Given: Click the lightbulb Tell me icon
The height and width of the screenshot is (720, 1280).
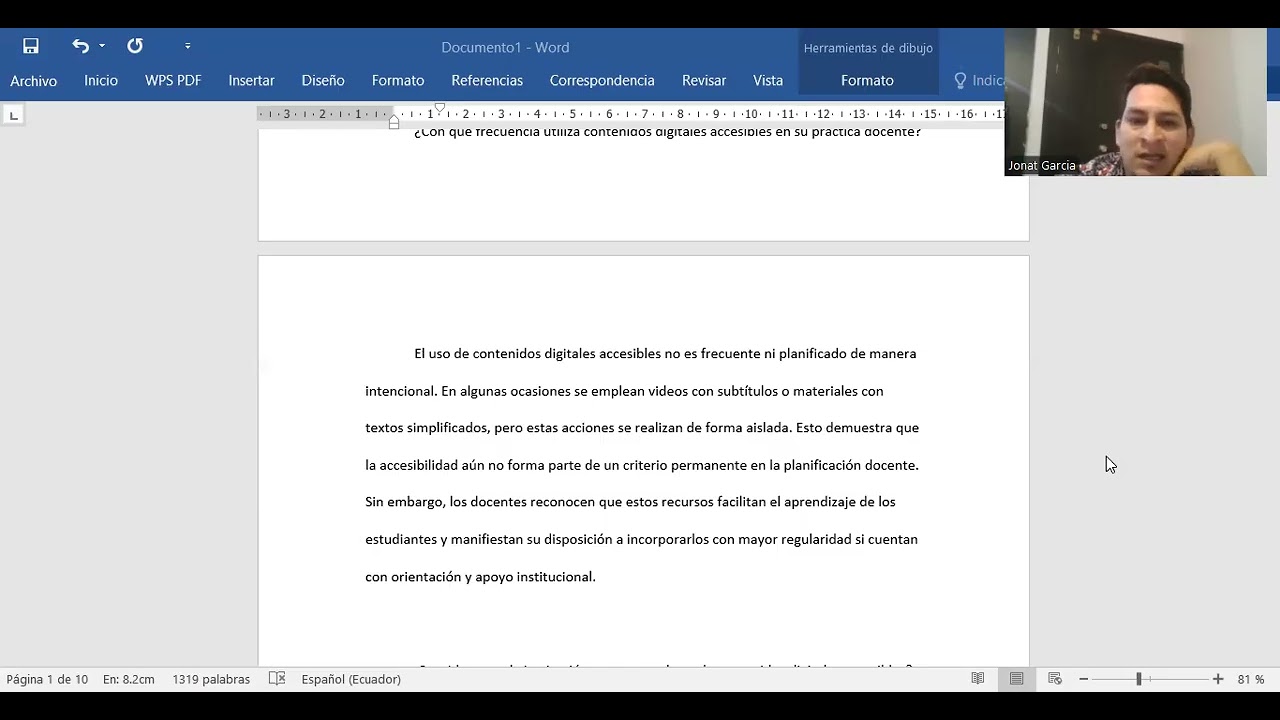Looking at the screenshot, I should (x=960, y=80).
